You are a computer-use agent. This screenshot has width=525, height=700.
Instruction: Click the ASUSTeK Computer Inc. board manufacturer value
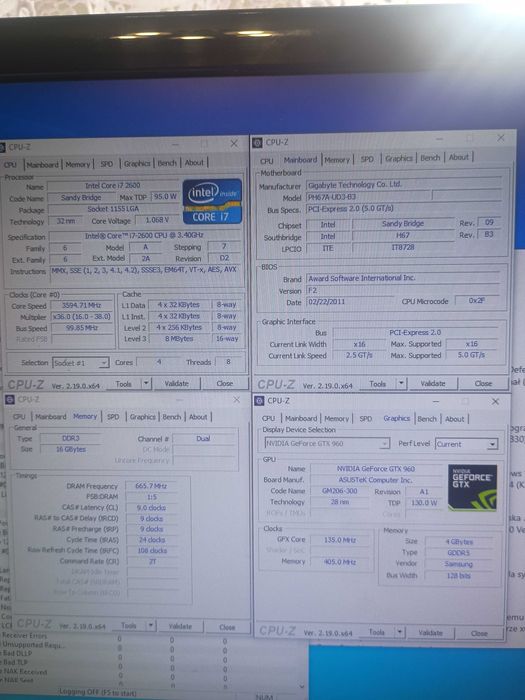376,480
